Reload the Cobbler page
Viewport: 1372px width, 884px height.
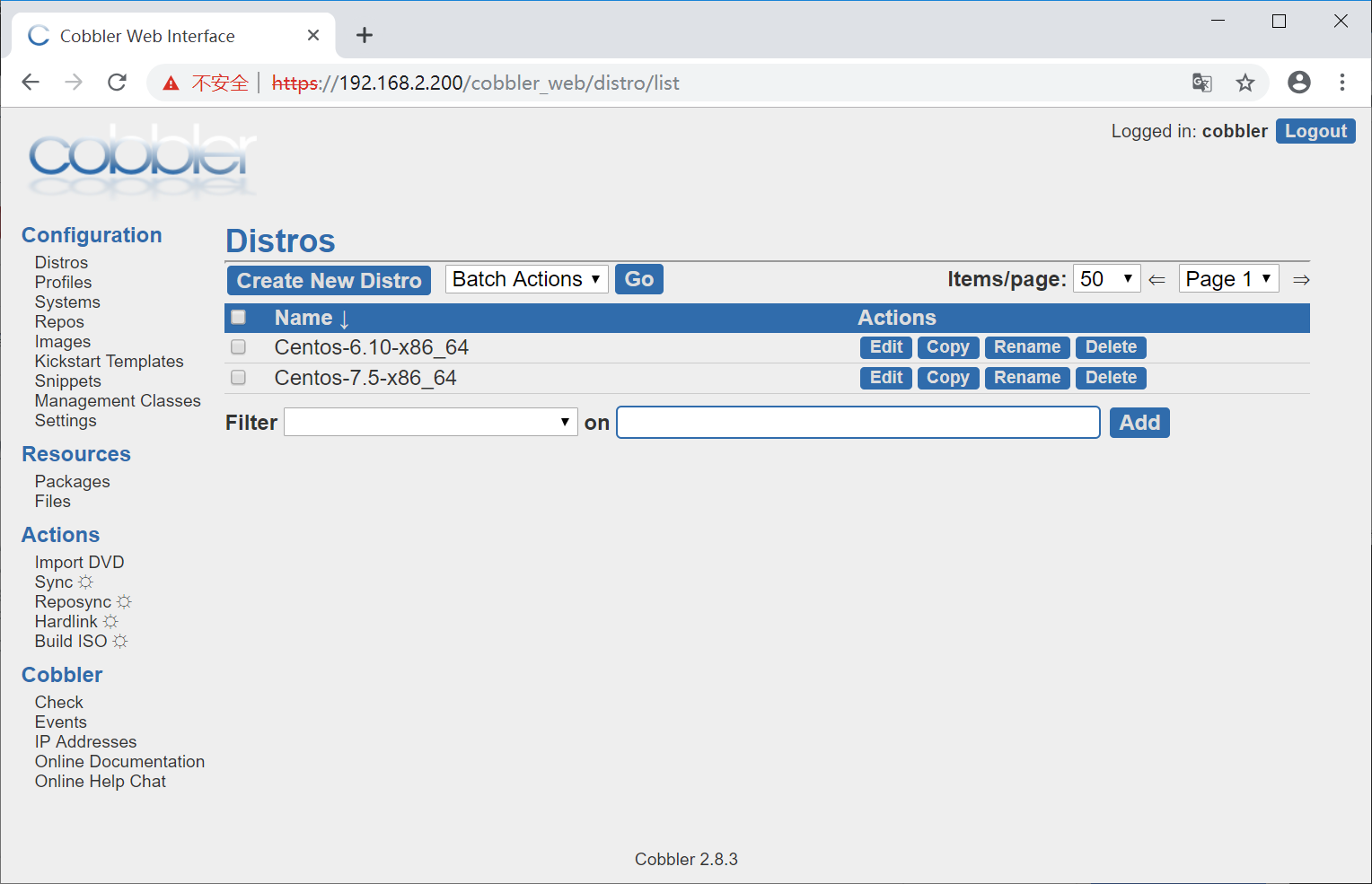pos(117,83)
